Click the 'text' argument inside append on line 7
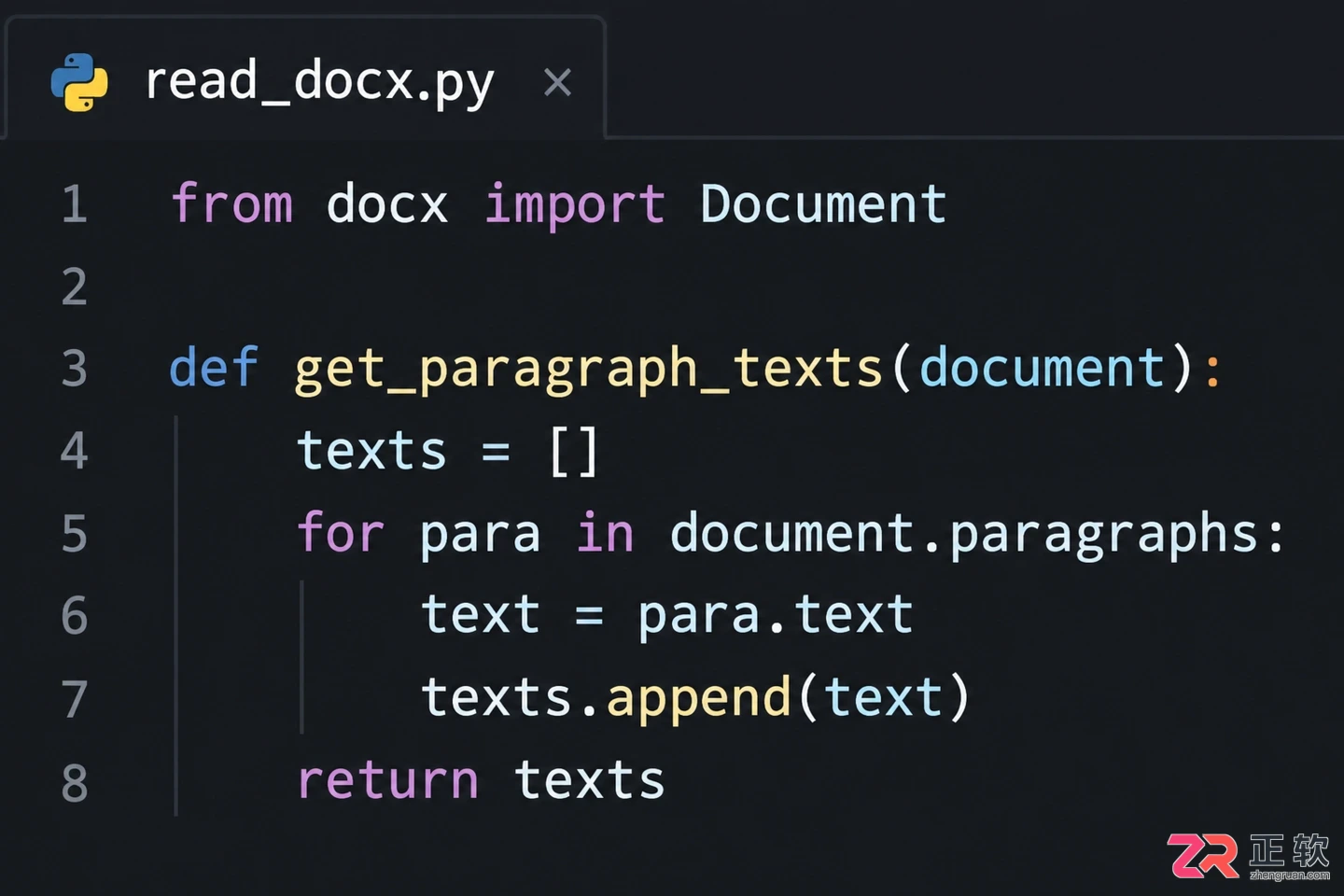This screenshot has height=896, width=1344. click(x=885, y=698)
